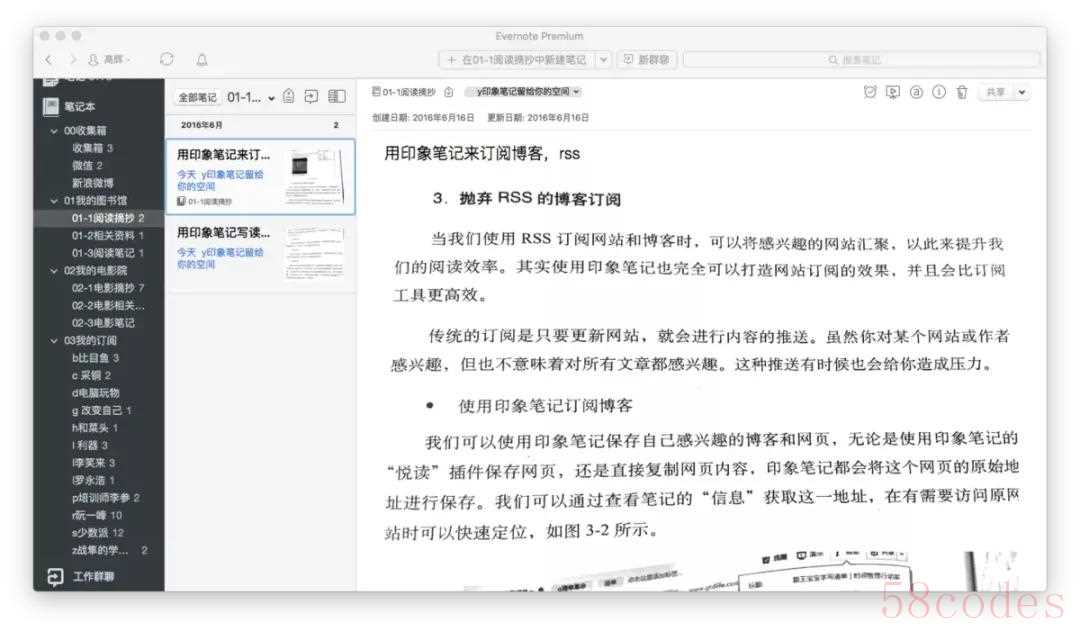Collapse the 02我的电影院 stack
This screenshot has height=631, width=1080.
click(x=54, y=271)
